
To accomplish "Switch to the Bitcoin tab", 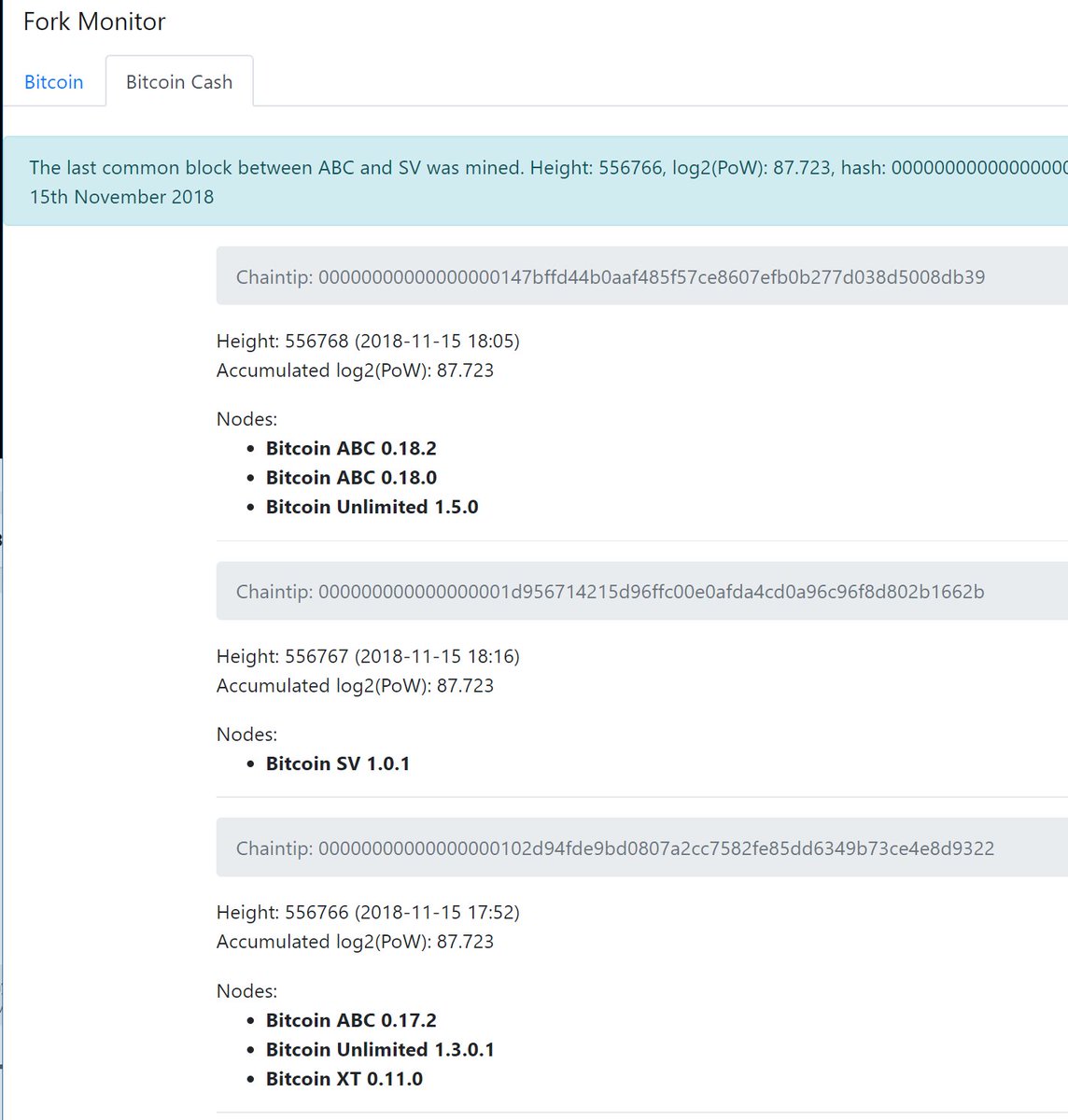I will pyautogui.click(x=53, y=82).
